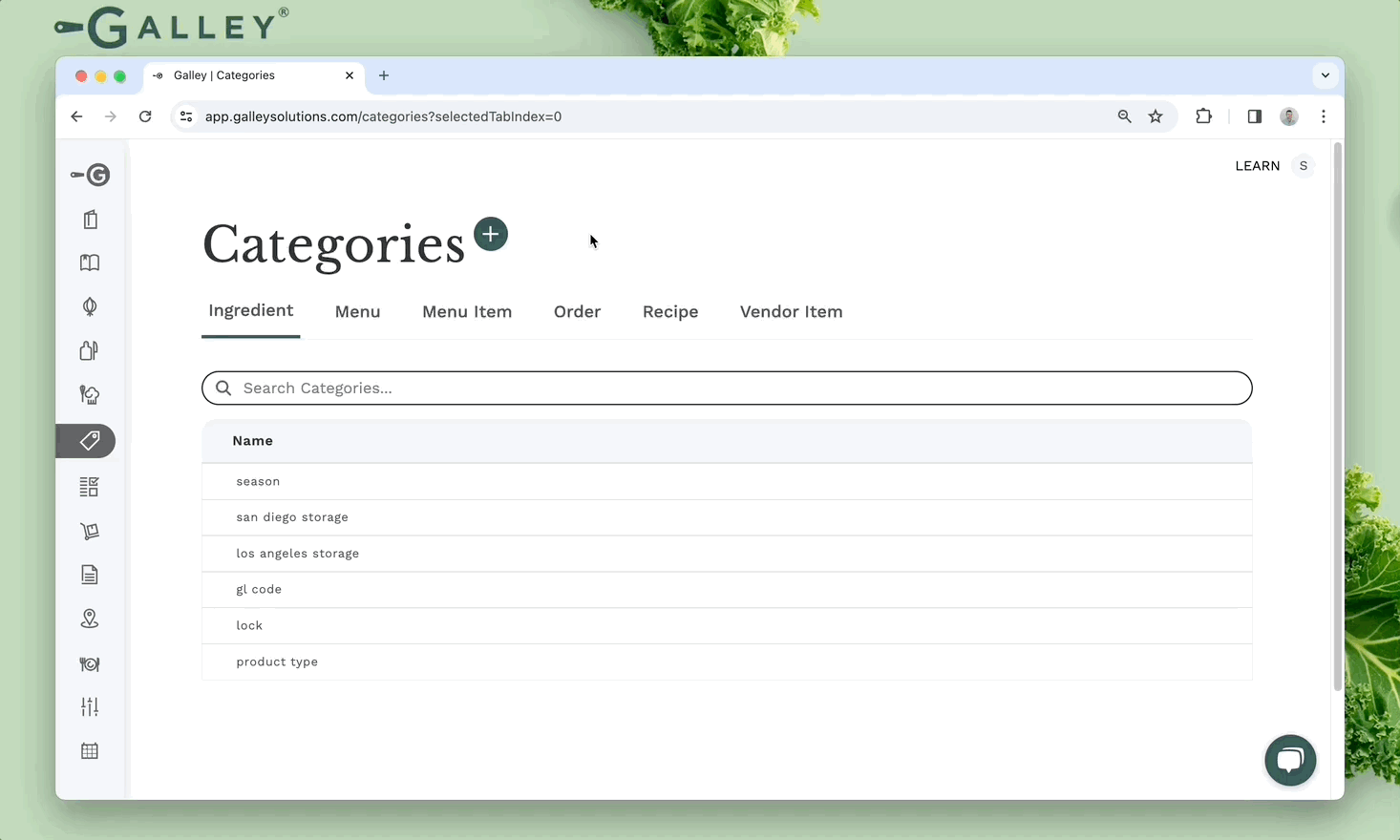Open the sliders settings icon in the sidebar
1400x840 pixels.
(x=90, y=706)
